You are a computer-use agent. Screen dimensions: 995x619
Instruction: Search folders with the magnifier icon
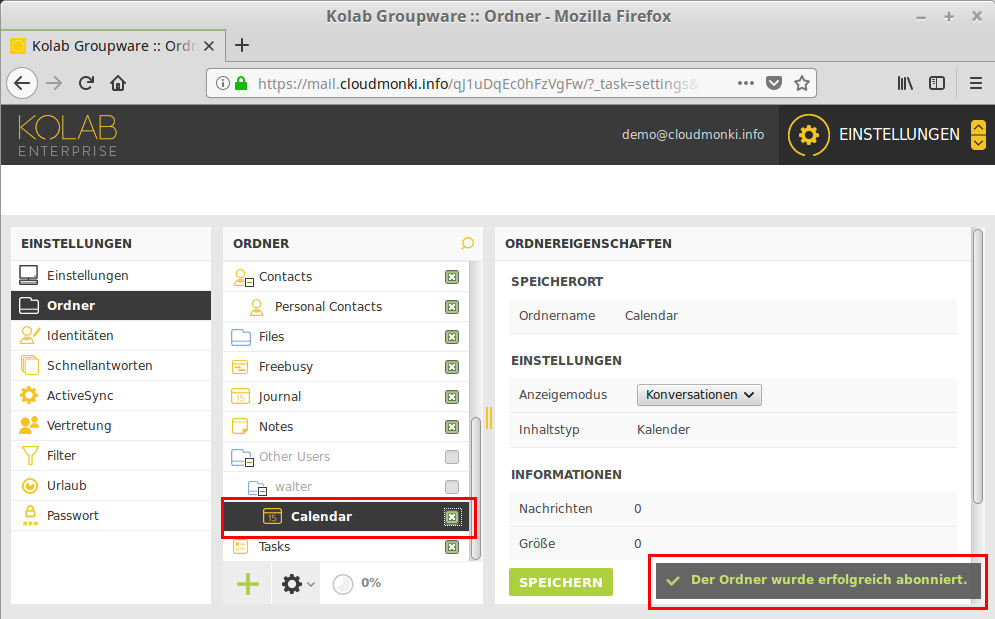[468, 243]
